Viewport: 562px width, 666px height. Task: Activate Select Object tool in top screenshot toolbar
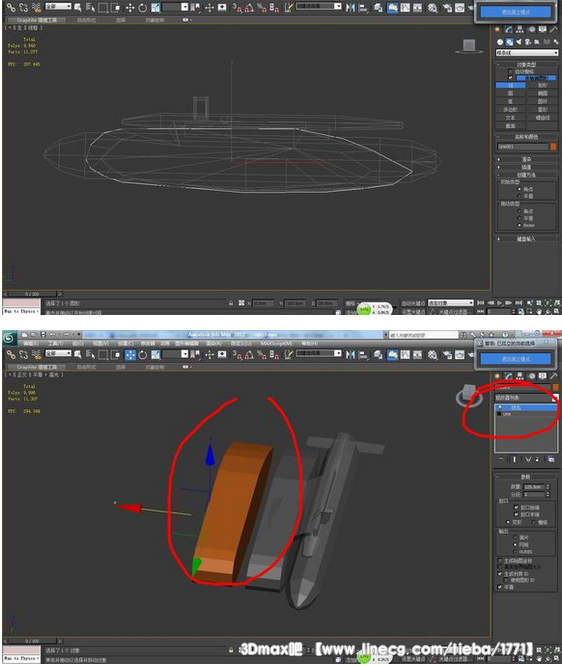[x=77, y=7]
